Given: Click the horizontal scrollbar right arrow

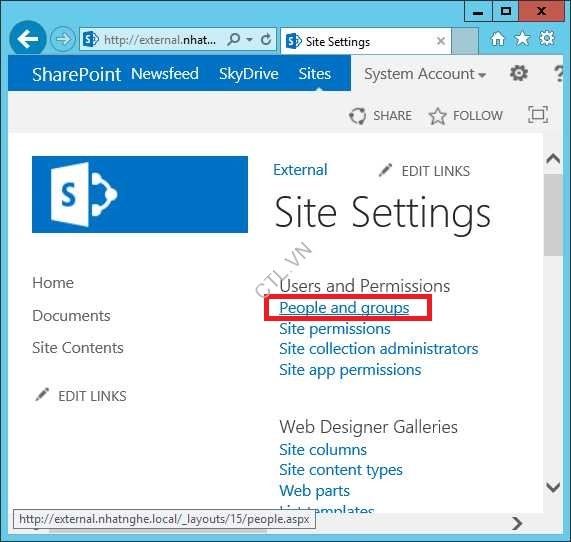Looking at the screenshot, I should (x=517, y=523).
